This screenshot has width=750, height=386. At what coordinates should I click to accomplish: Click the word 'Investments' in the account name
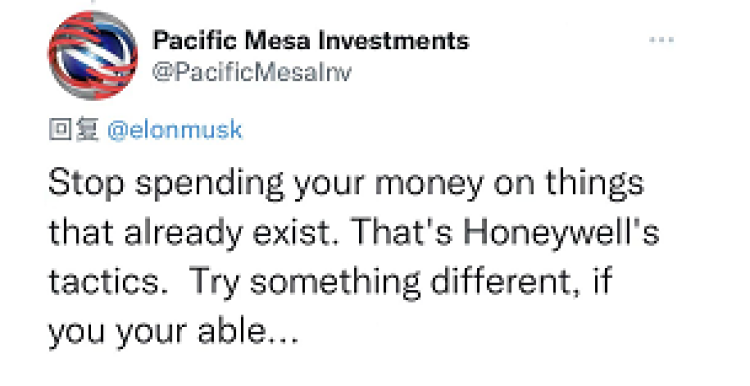pyautogui.click(x=394, y=41)
